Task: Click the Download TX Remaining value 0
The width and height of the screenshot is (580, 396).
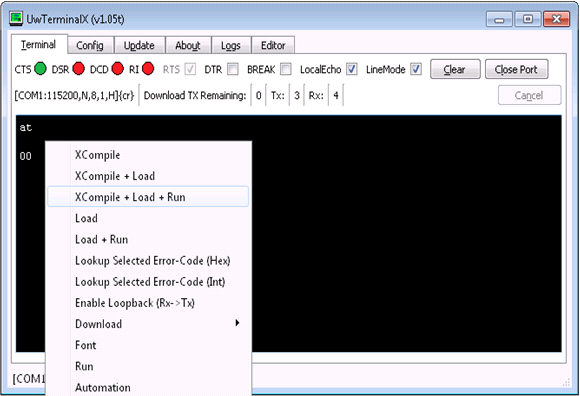Action: point(258,95)
